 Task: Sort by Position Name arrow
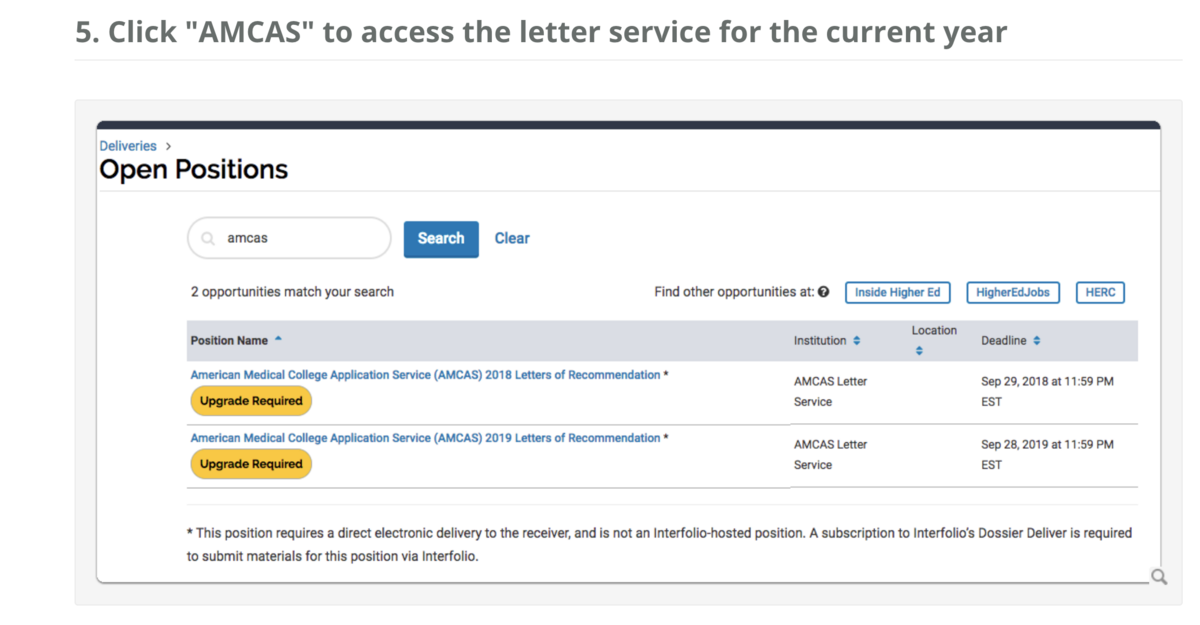click(278, 340)
